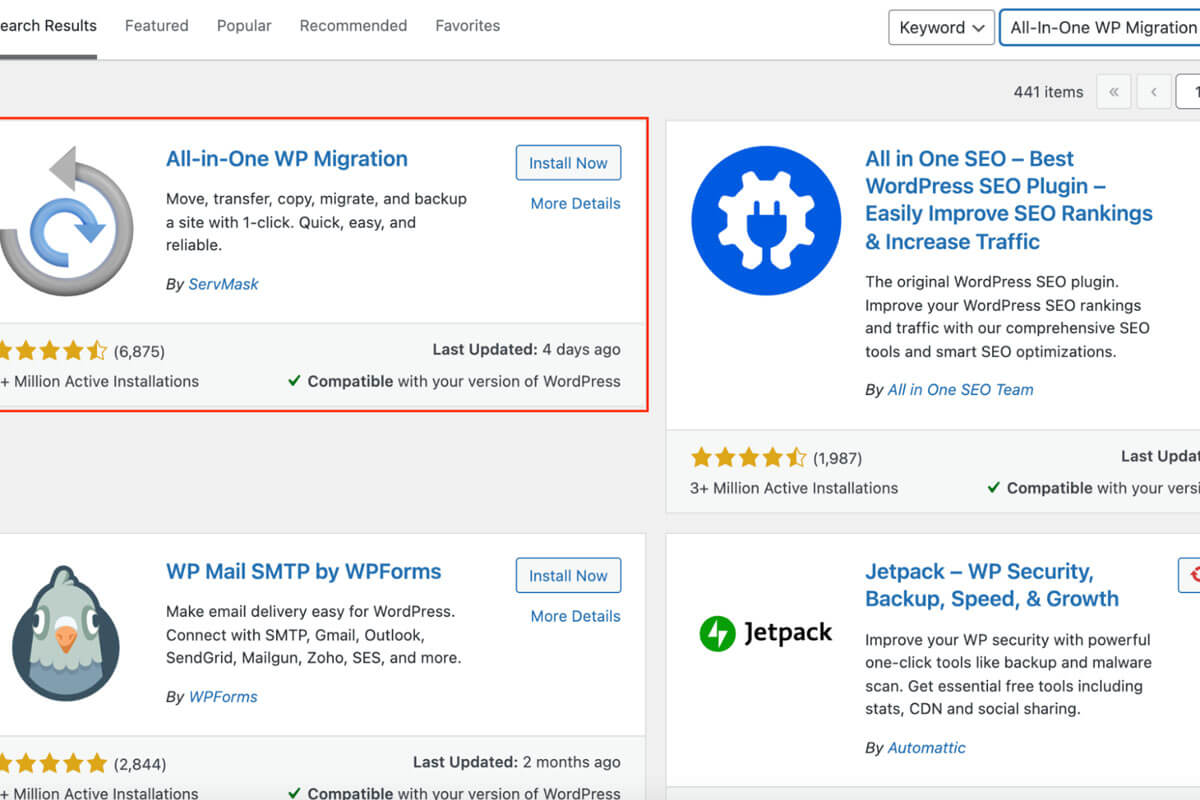
Task: Focus the plugin search field
Action: pyautogui.click(x=1100, y=28)
